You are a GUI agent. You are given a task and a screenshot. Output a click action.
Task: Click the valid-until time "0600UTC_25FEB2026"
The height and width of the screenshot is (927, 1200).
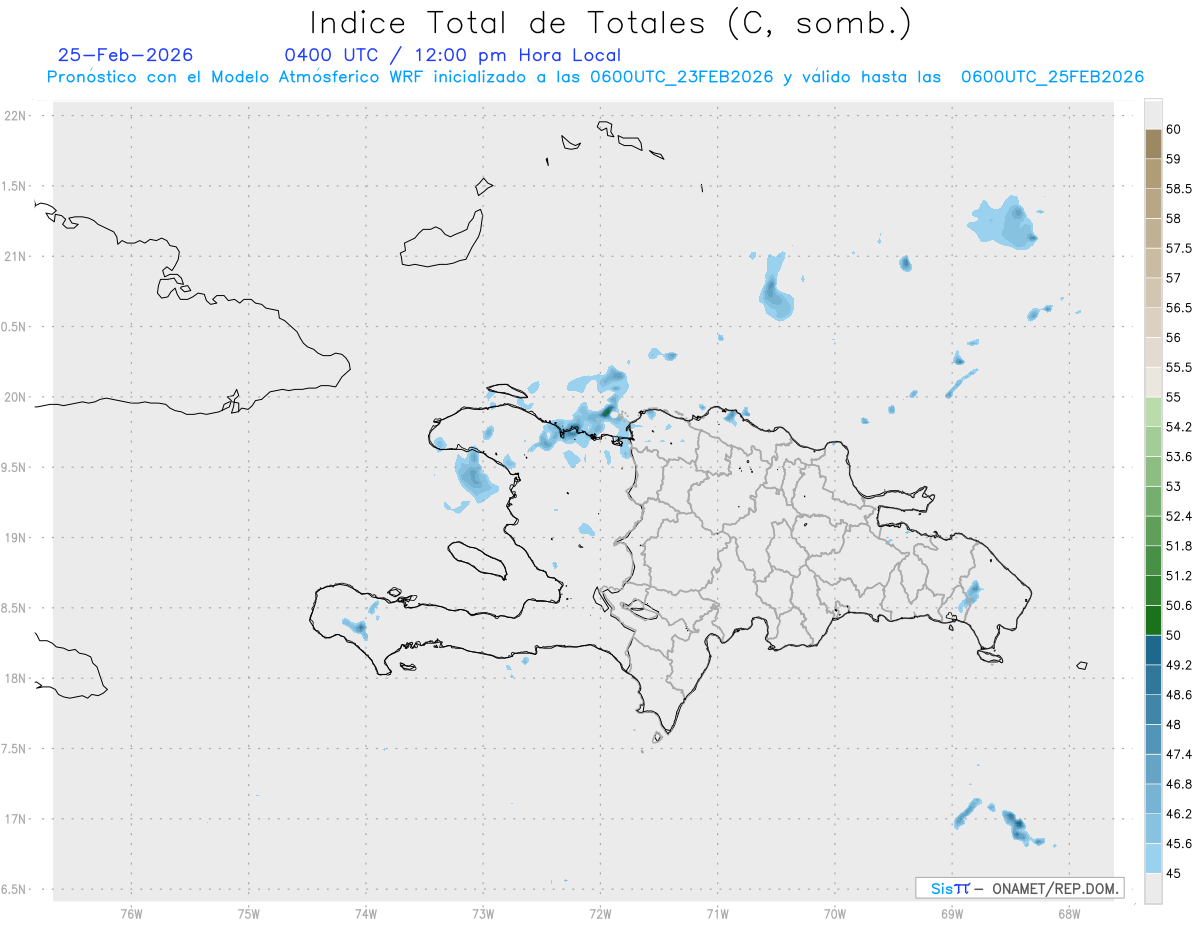tap(1052, 77)
